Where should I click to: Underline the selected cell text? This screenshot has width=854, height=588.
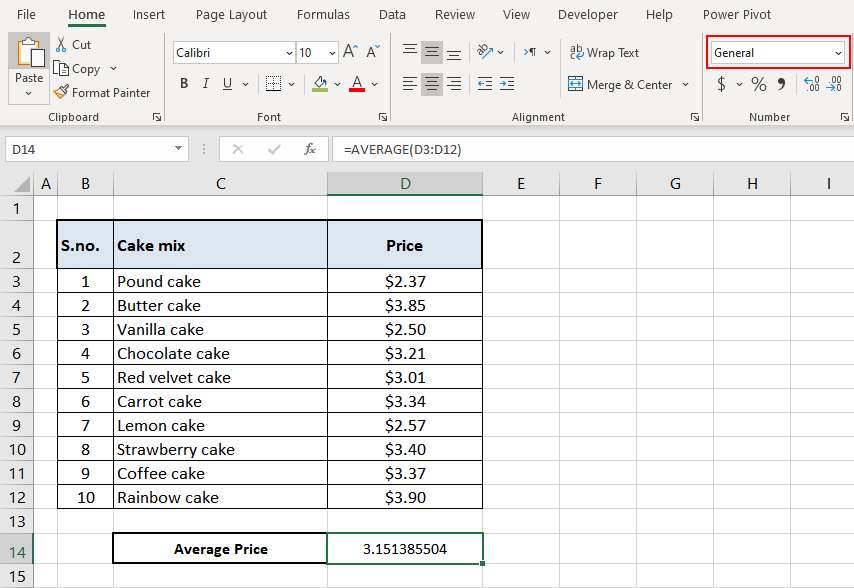[x=226, y=84]
